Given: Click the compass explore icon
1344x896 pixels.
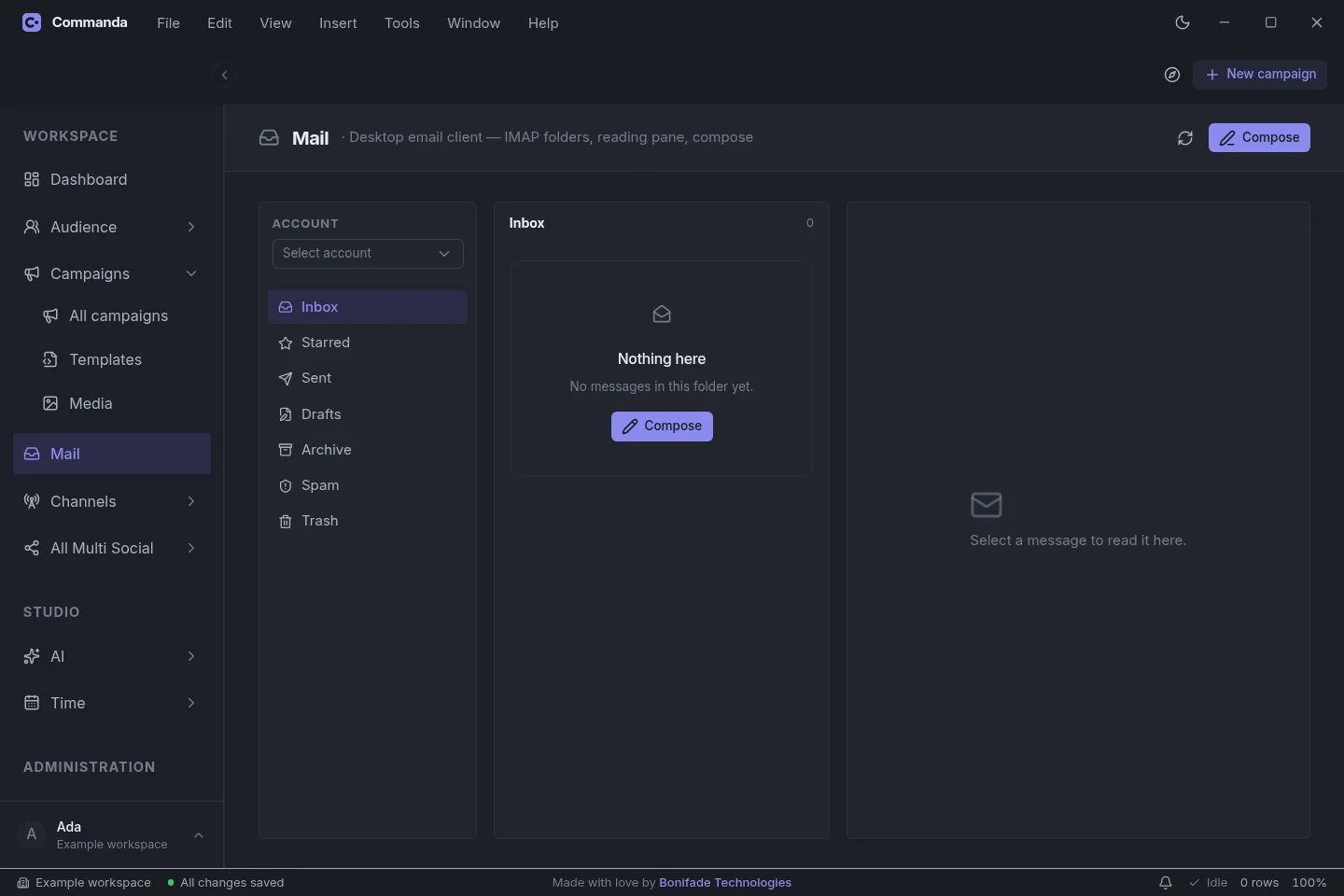Looking at the screenshot, I should [x=1172, y=75].
